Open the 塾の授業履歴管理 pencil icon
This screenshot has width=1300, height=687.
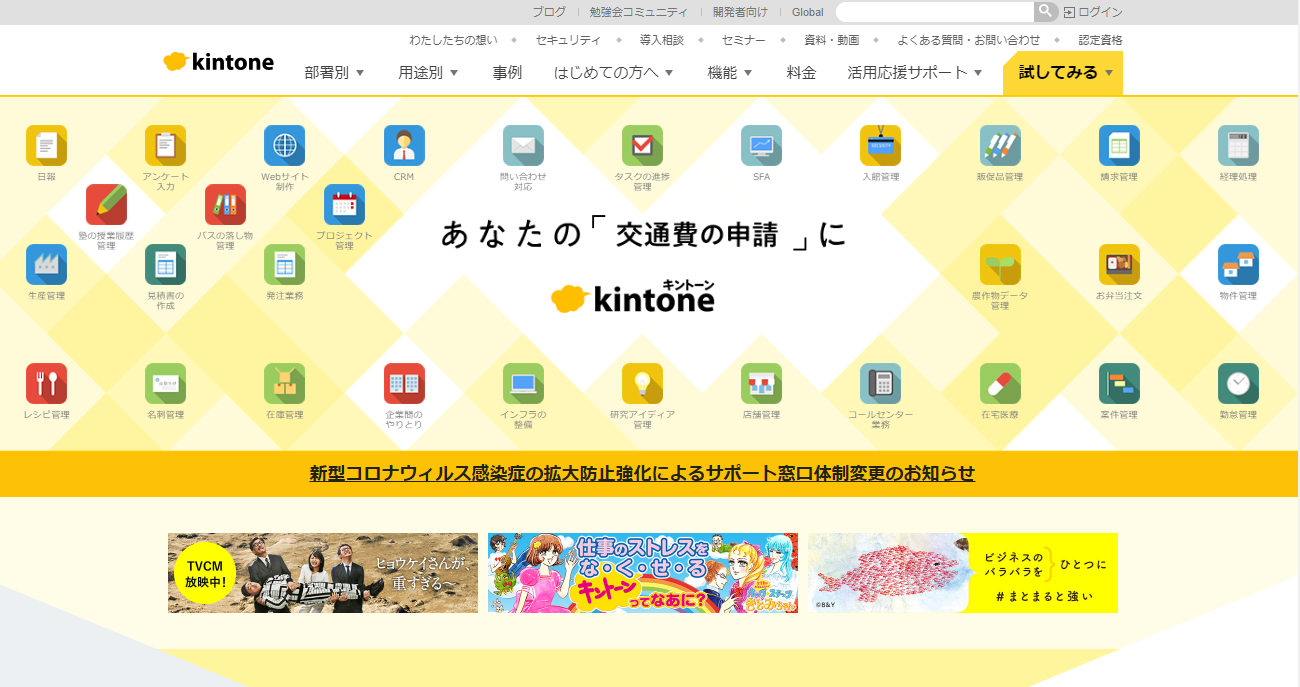coord(106,204)
